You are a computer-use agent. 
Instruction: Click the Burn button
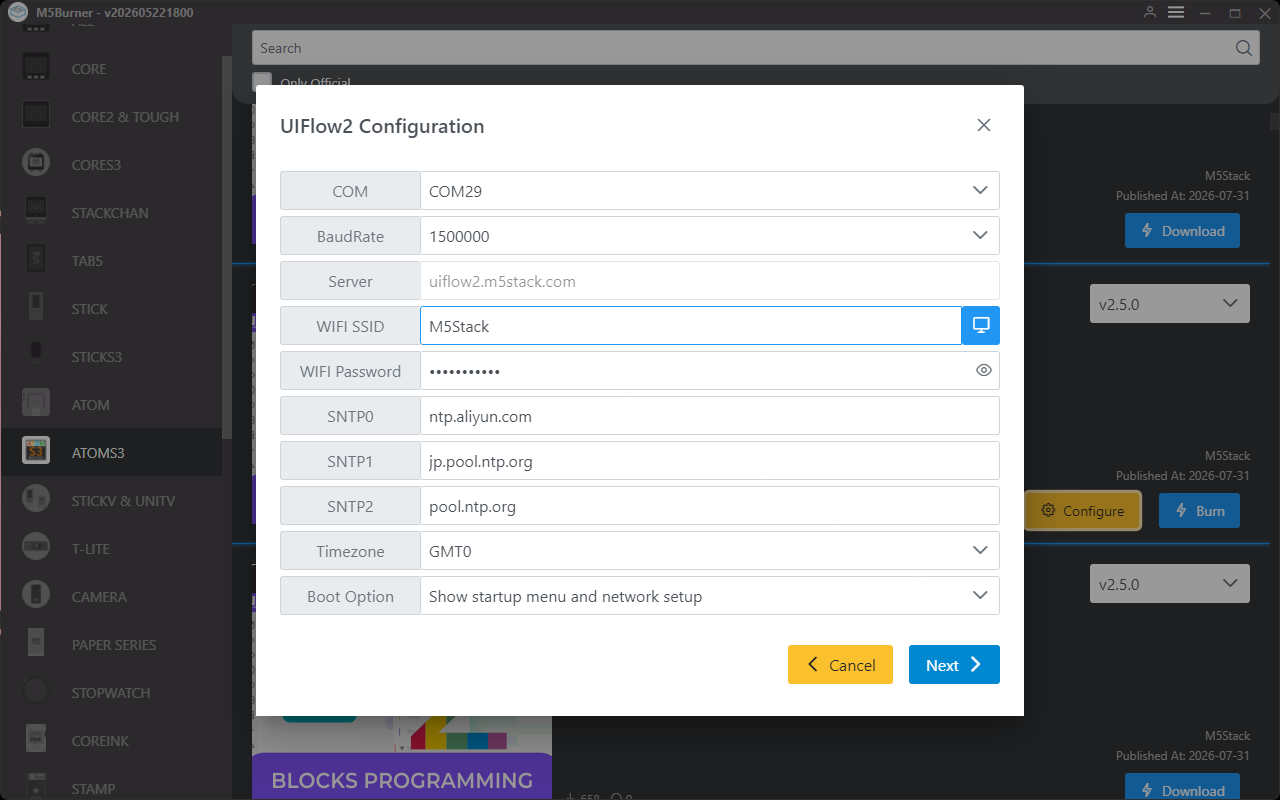(x=1199, y=511)
